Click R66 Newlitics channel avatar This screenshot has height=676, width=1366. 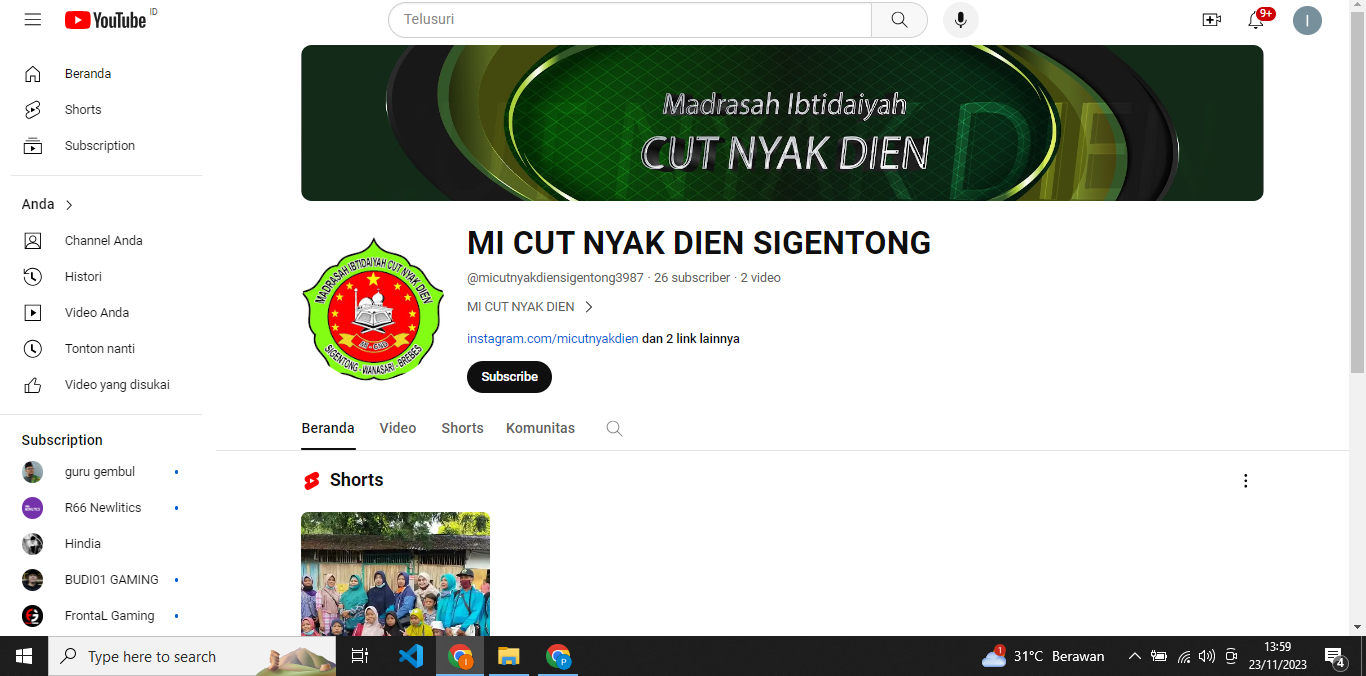33,508
